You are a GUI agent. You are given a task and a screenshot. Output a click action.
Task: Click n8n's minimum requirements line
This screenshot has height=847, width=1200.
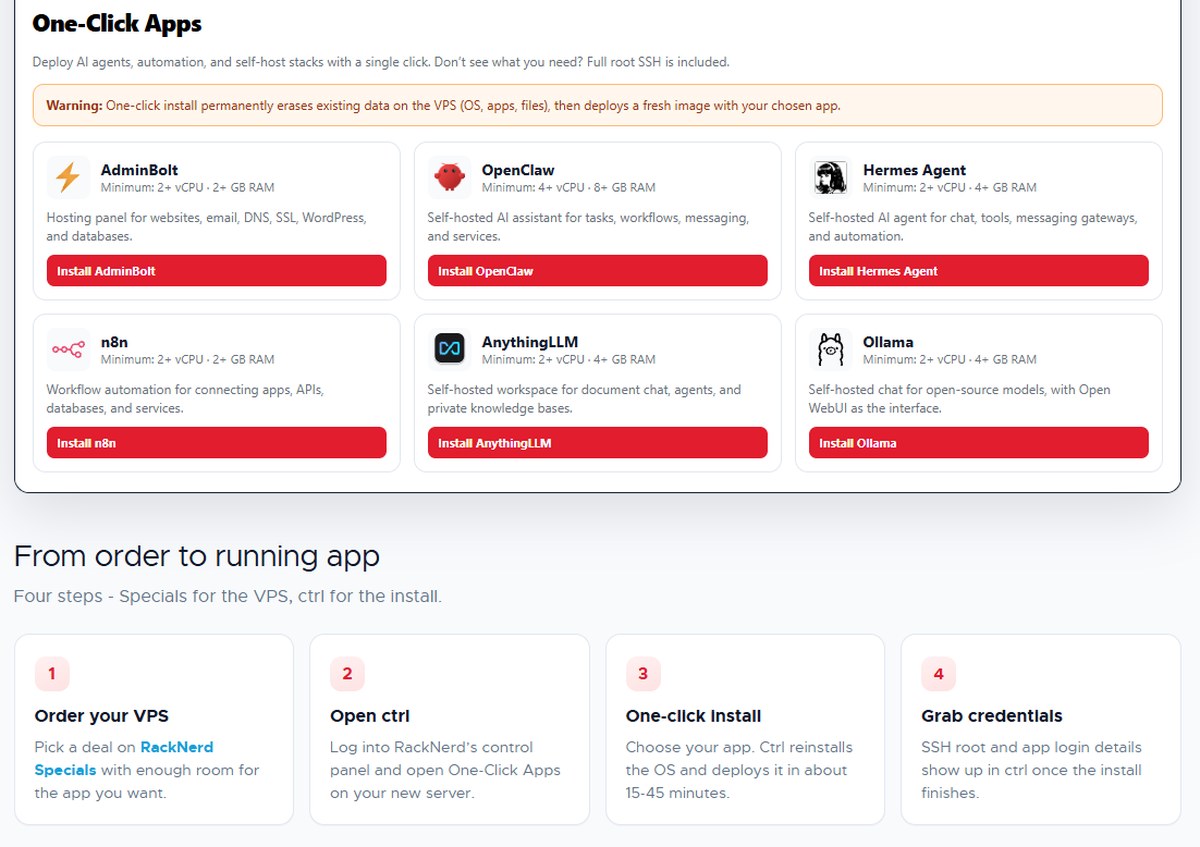(187, 359)
